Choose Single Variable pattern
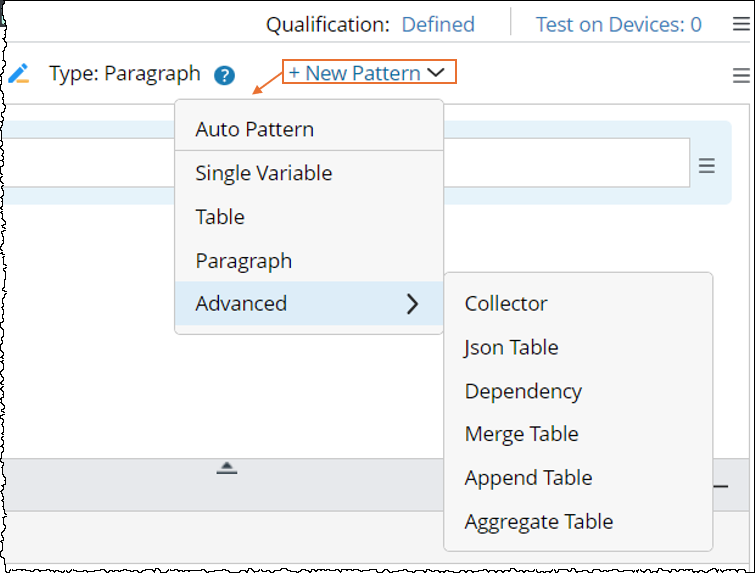The width and height of the screenshot is (755, 577). coord(264,173)
